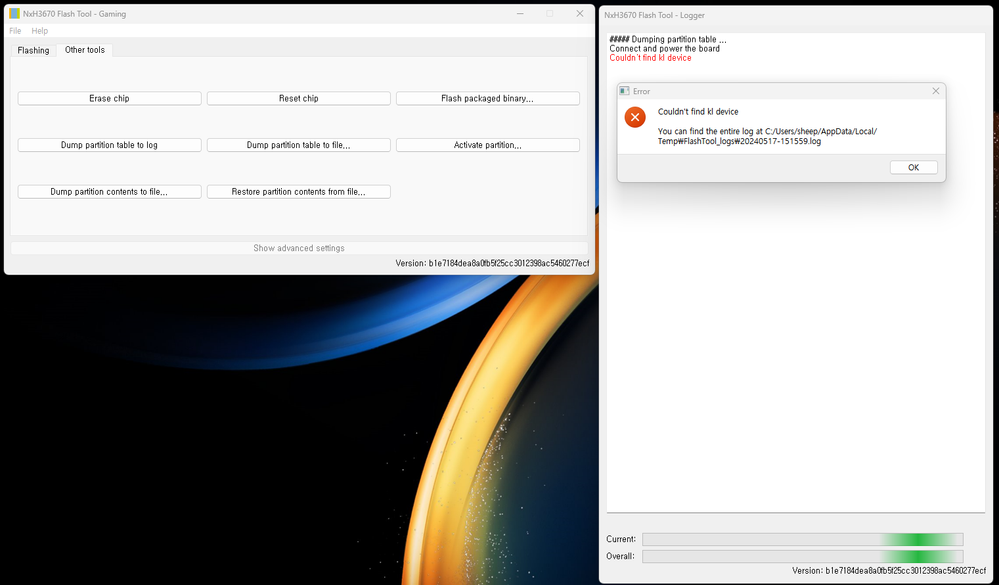This screenshot has height=585, width=999.
Task: Start Flash packaged binary
Action: click(487, 97)
